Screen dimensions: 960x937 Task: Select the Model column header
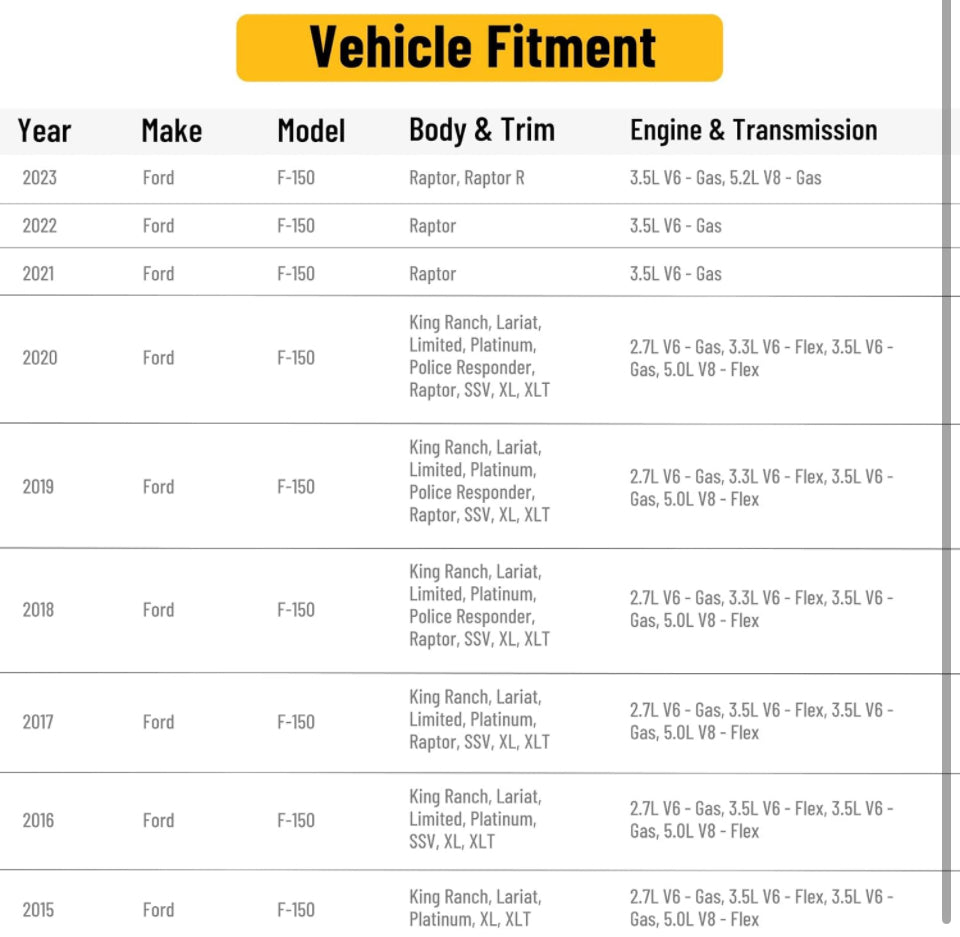tap(311, 130)
